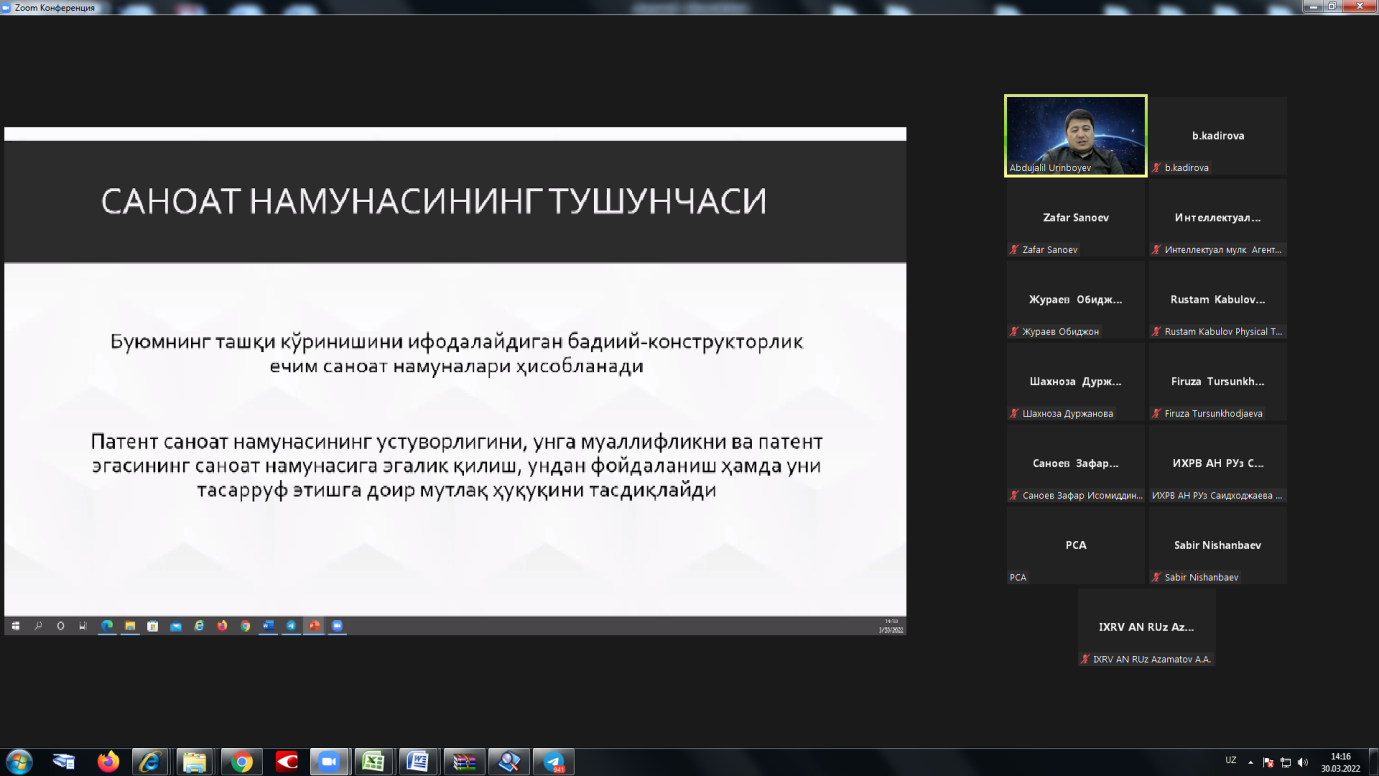Open Windows Explorer folder icon in taskbar
This screenshot has width=1379, height=776.
tap(195, 762)
